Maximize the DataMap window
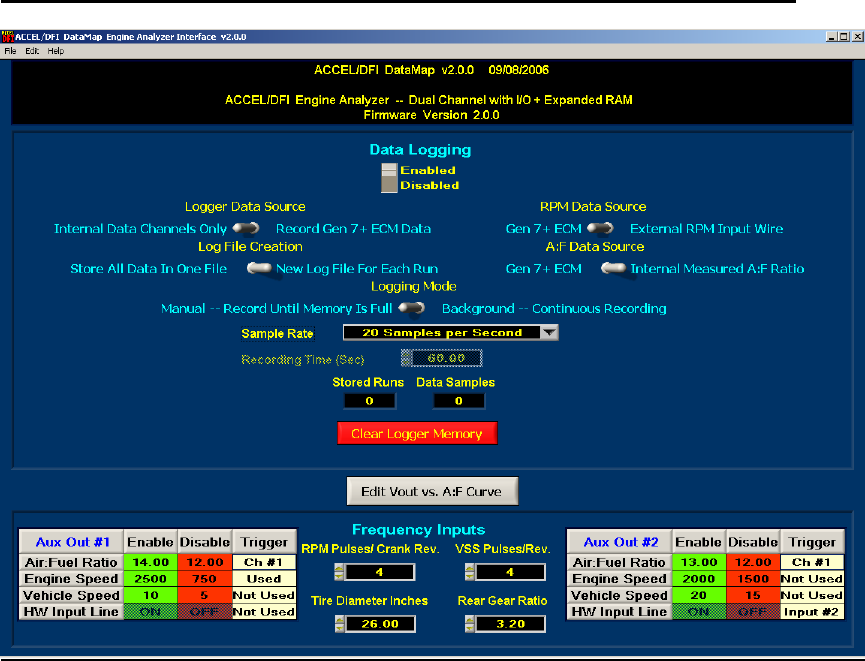 (844, 37)
